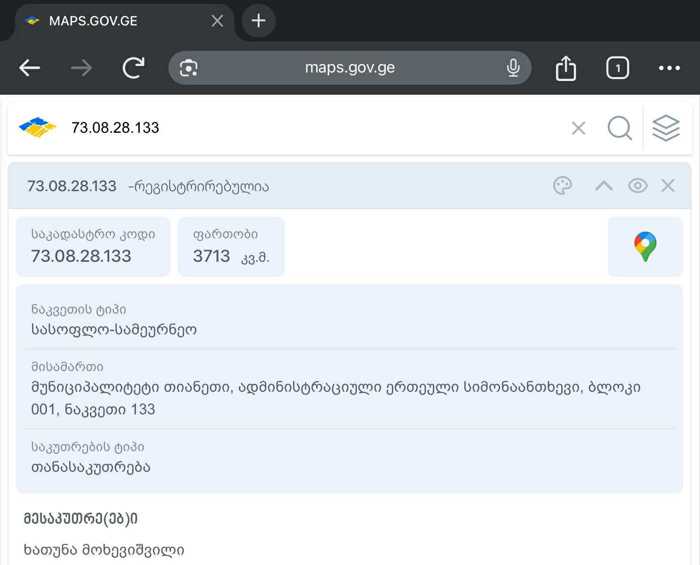
Task: Tap the browser share icon
Action: point(566,68)
